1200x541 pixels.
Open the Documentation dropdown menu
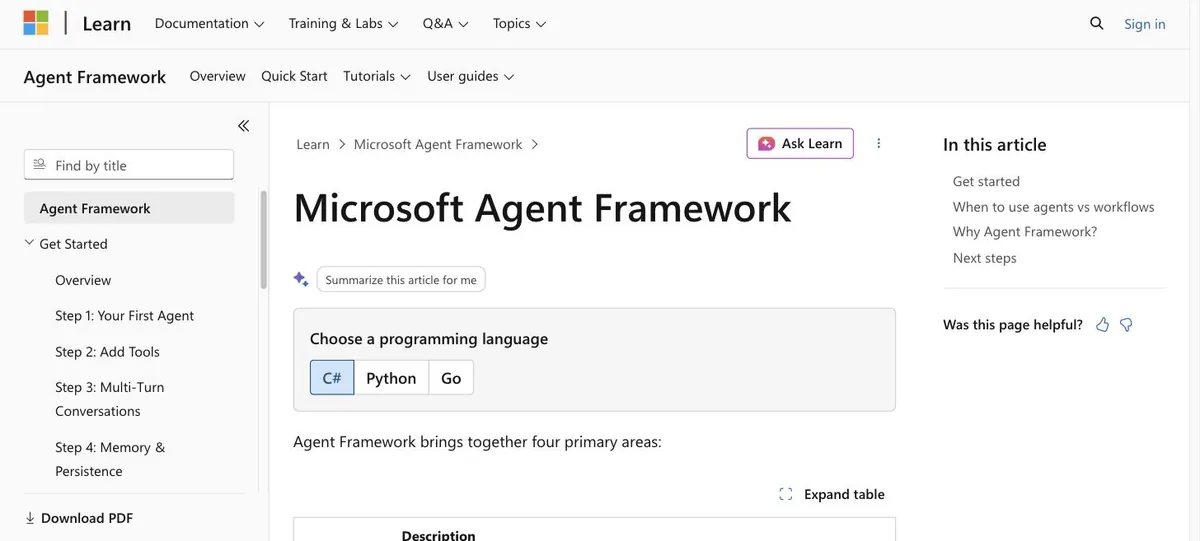[210, 23]
